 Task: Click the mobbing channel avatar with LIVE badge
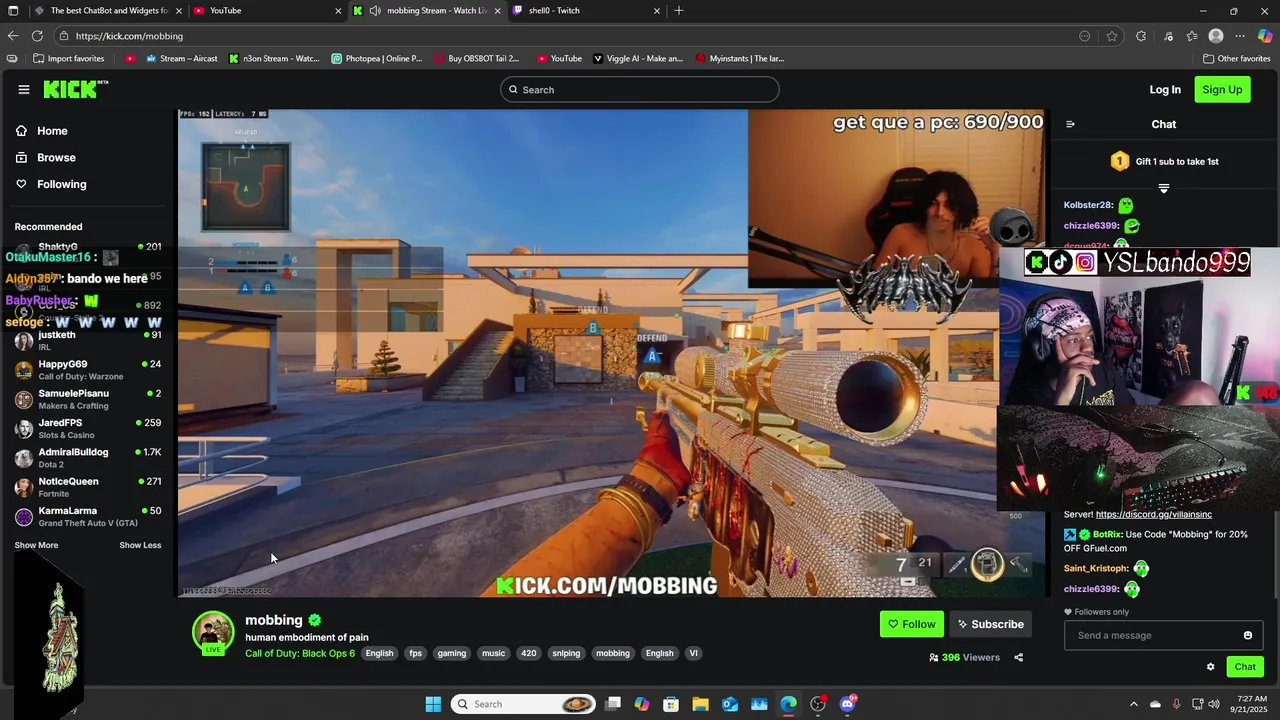(213, 633)
